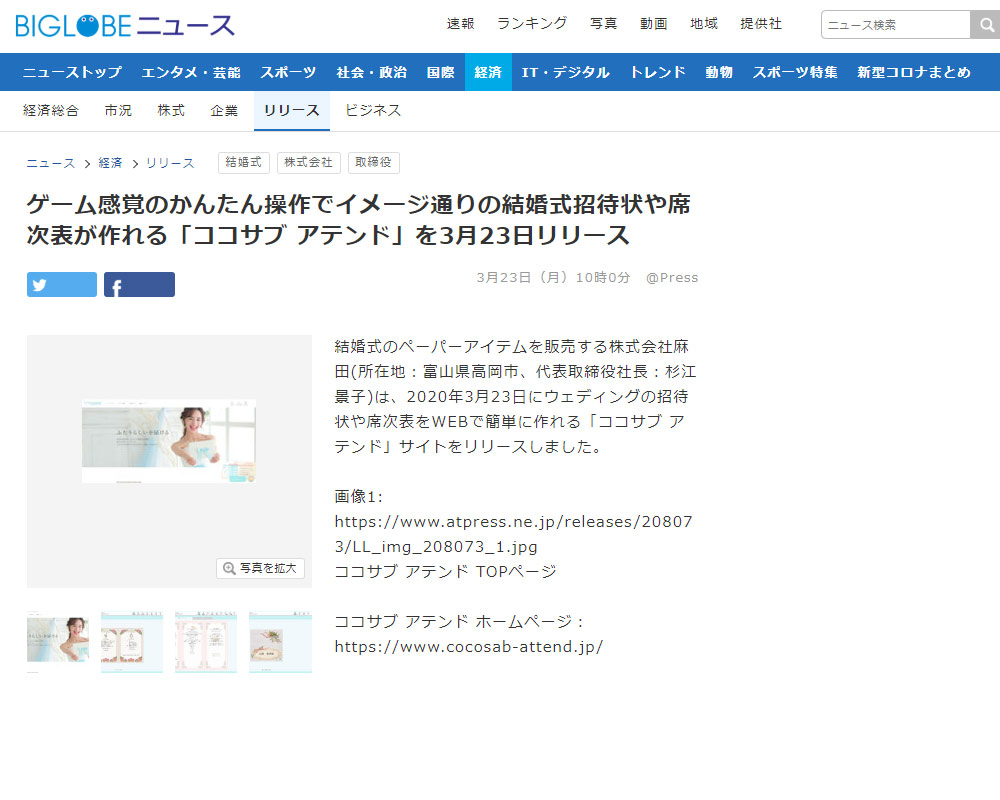Select first thumbnail with bride photo
Screen dimensions: 1000x800
pos(58,642)
